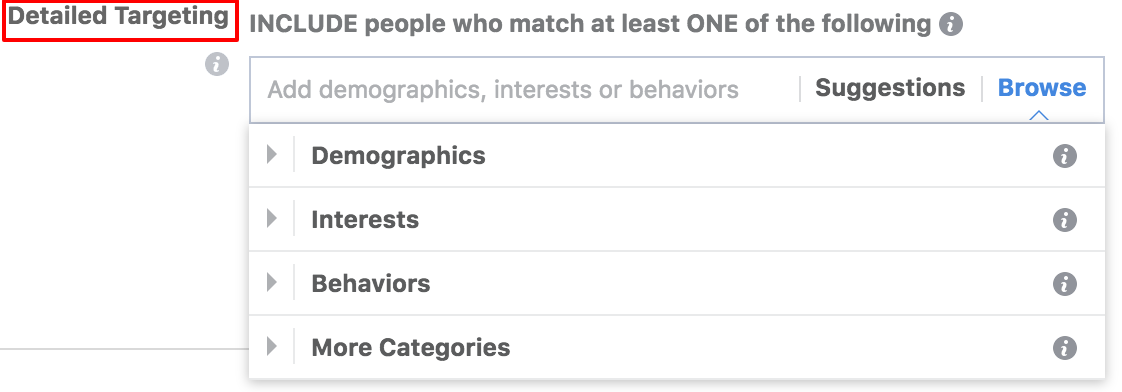Click the info icon below Detailed Targeting label
This screenshot has height=392, width=1122.
(218, 64)
